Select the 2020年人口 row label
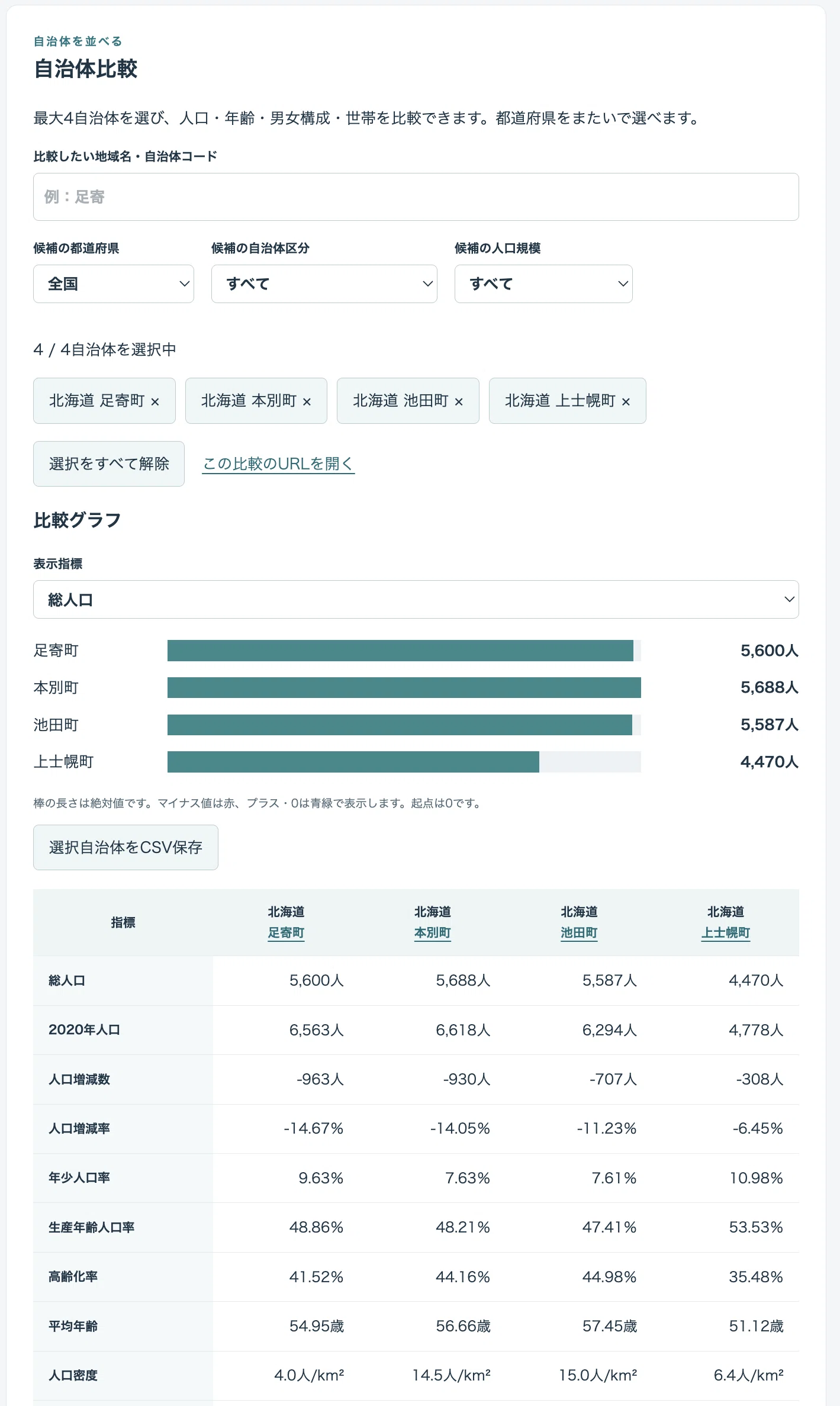The width and height of the screenshot is (840, 1406). click(84, 1030)
